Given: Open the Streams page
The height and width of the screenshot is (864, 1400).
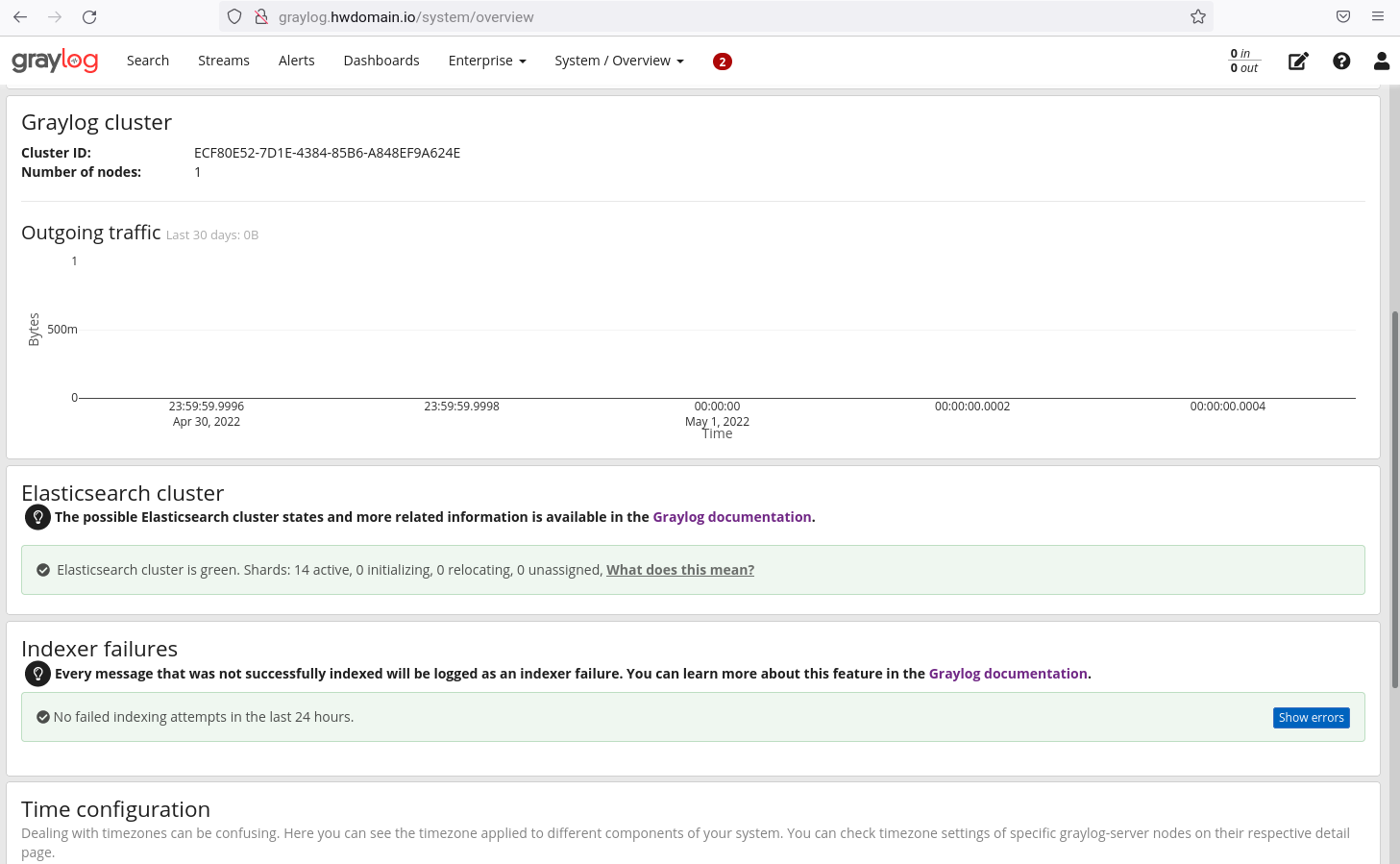Looking at the screenshot, I should pyautogui.click(x=224, y=61).
